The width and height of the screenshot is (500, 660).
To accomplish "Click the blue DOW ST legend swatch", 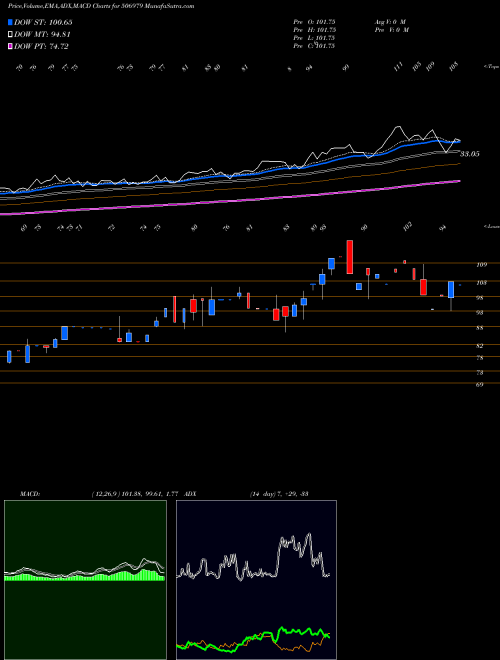I will (x=10, y=22).
